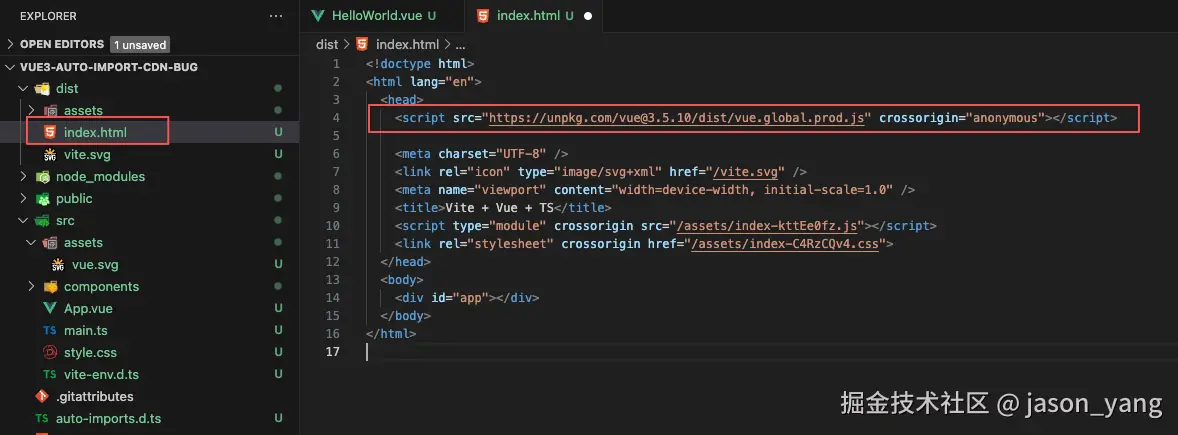This screenshot has height=435, width=1178.
Task: Click the HTML5 icon in the breadcrumb
Action: click(x=362, y=44)
